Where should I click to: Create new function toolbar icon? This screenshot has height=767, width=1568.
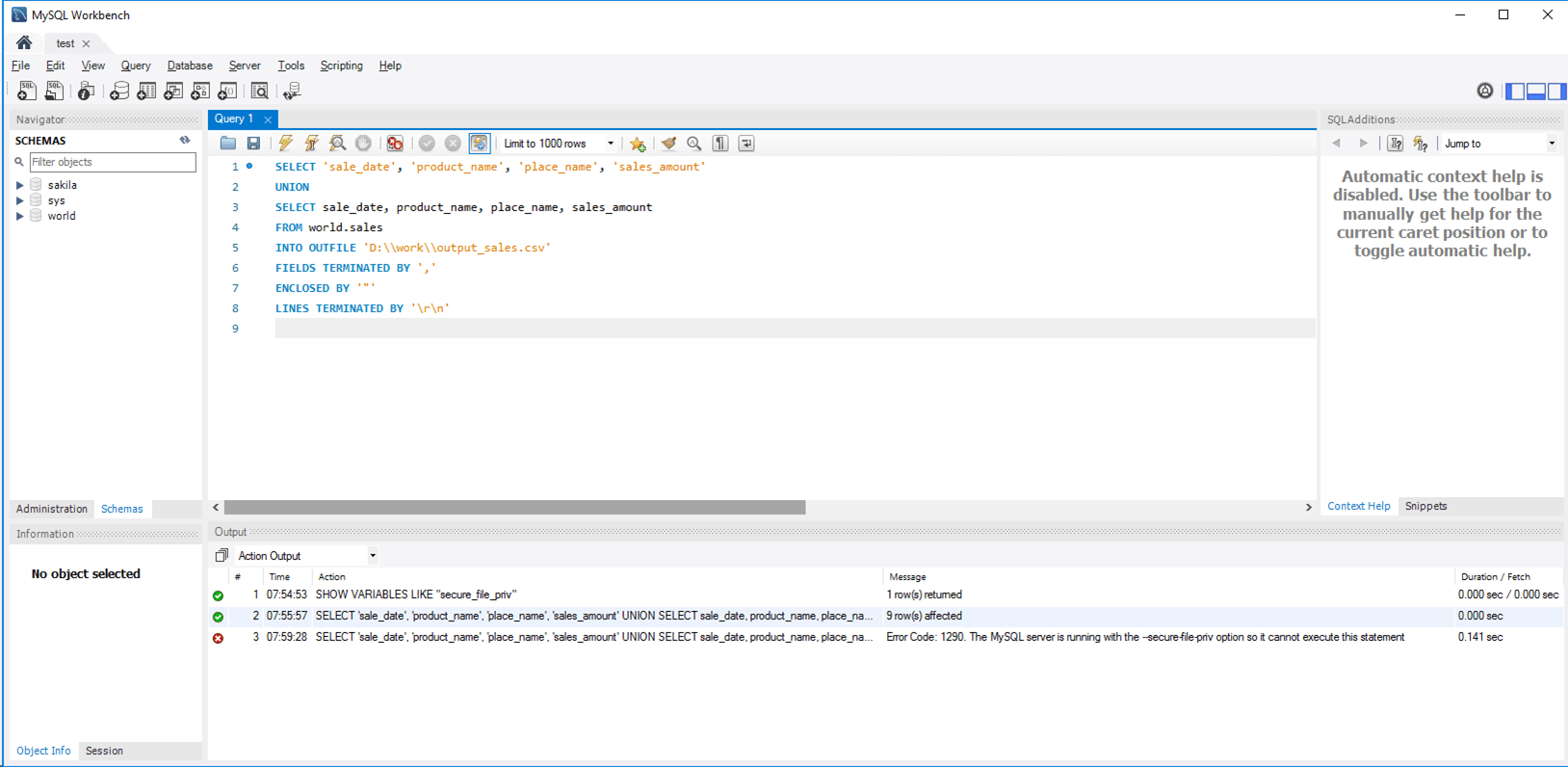click(227, 91)
